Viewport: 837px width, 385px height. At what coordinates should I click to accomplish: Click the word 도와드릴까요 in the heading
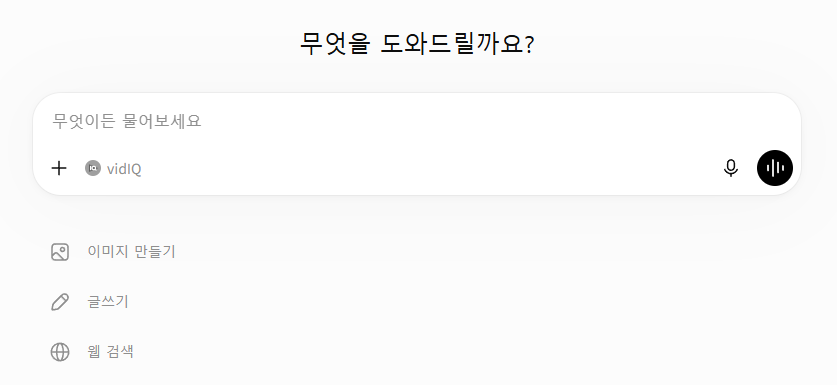(452, 44)
